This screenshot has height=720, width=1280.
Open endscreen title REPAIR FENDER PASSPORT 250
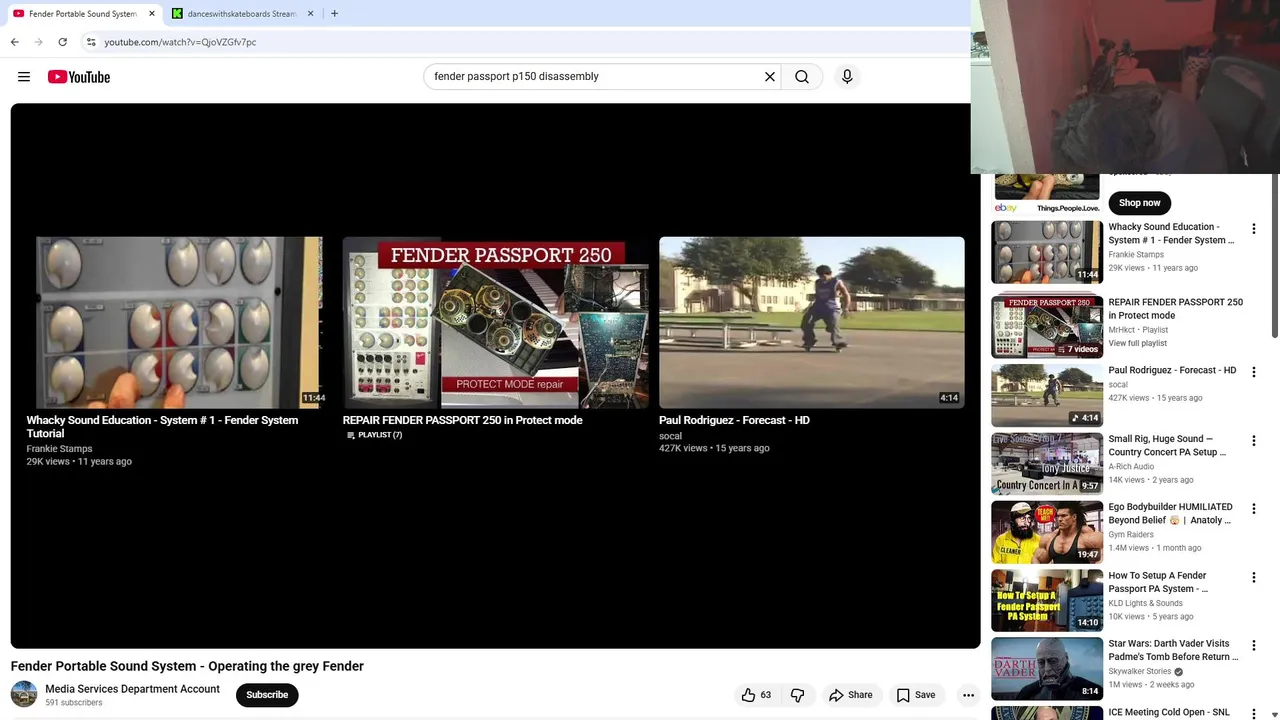[x=462, y=420]
